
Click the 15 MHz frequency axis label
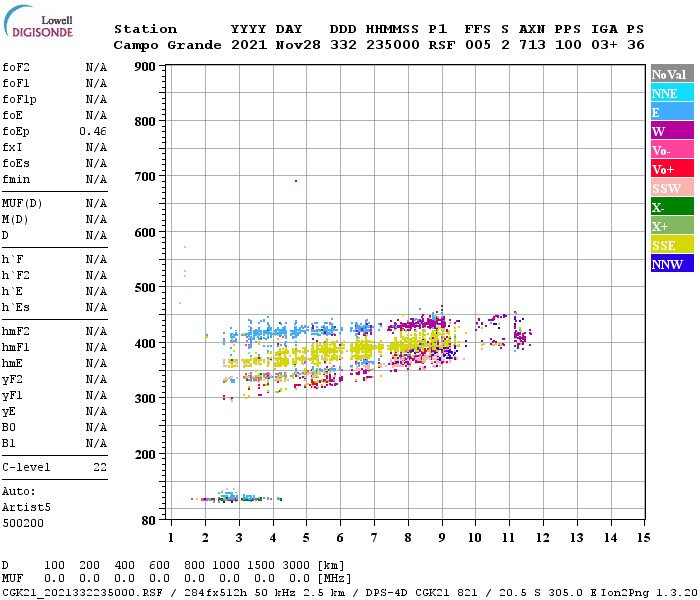coord(643,538)
